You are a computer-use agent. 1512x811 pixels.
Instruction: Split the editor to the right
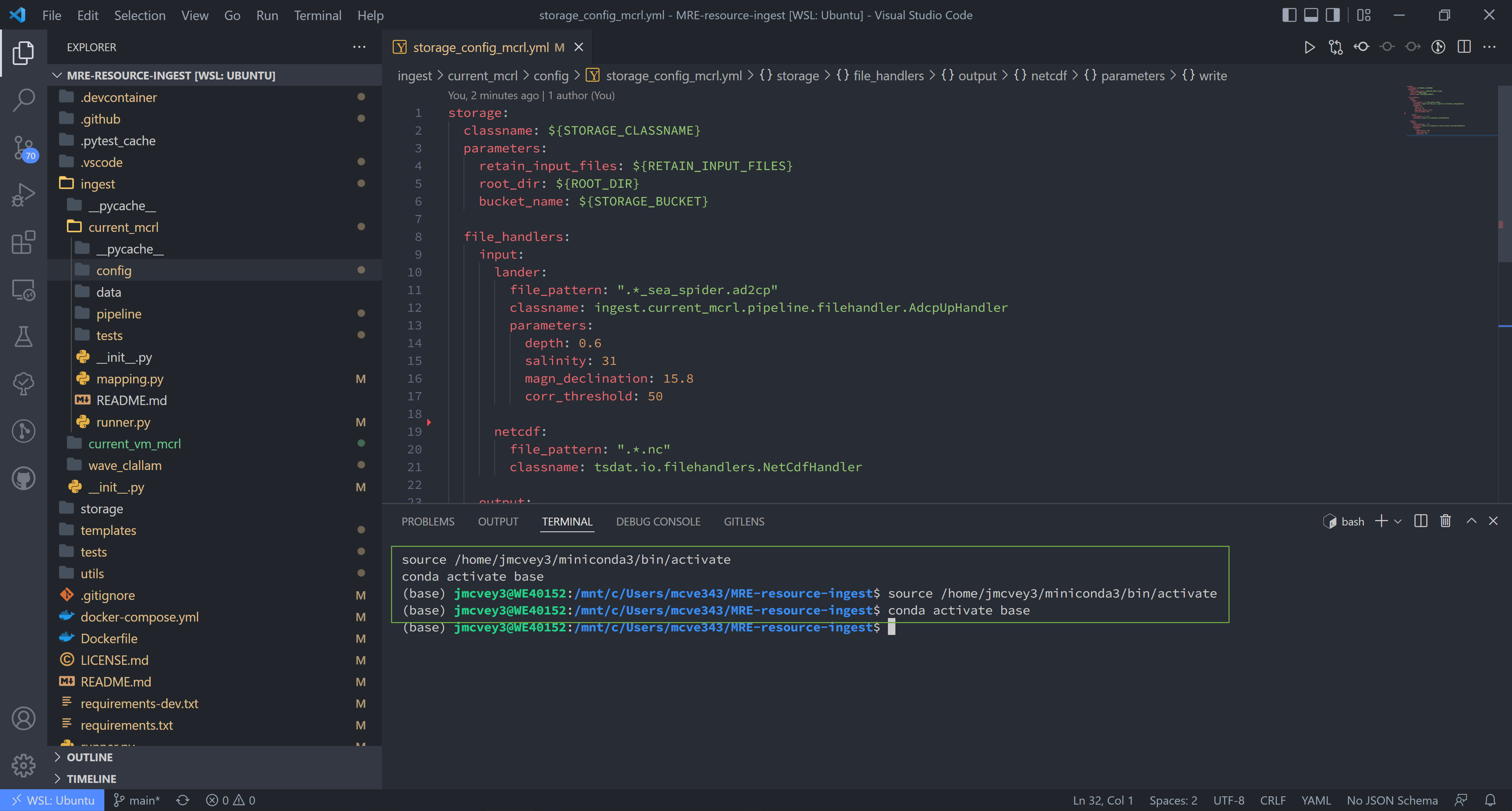click(1464, 47)
